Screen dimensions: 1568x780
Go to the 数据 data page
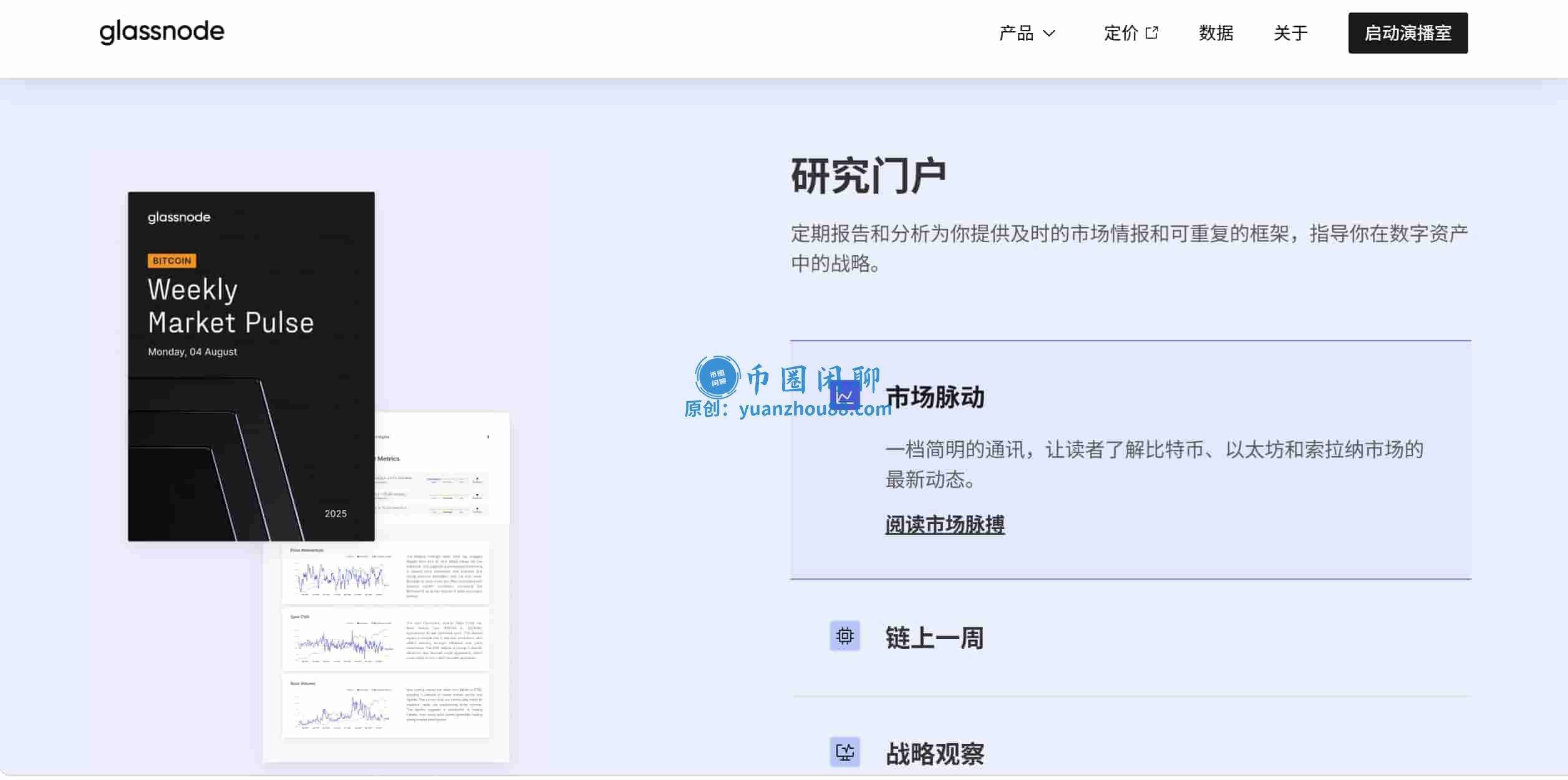[x=1216, y=33]
